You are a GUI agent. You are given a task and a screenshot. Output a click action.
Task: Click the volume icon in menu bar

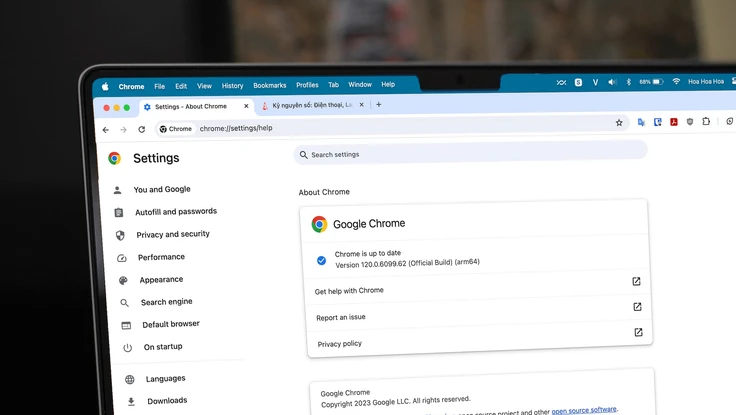(612, 82)
